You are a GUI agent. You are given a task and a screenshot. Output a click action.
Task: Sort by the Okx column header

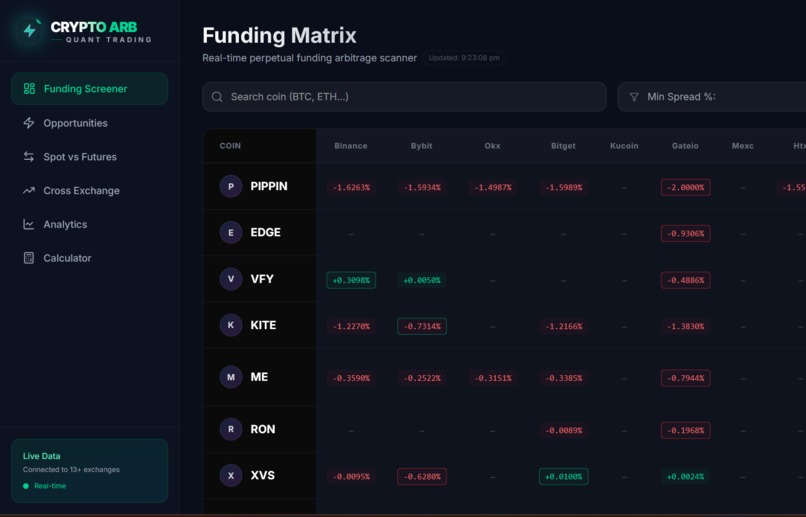pyautogui.click(x=492, y=145)
